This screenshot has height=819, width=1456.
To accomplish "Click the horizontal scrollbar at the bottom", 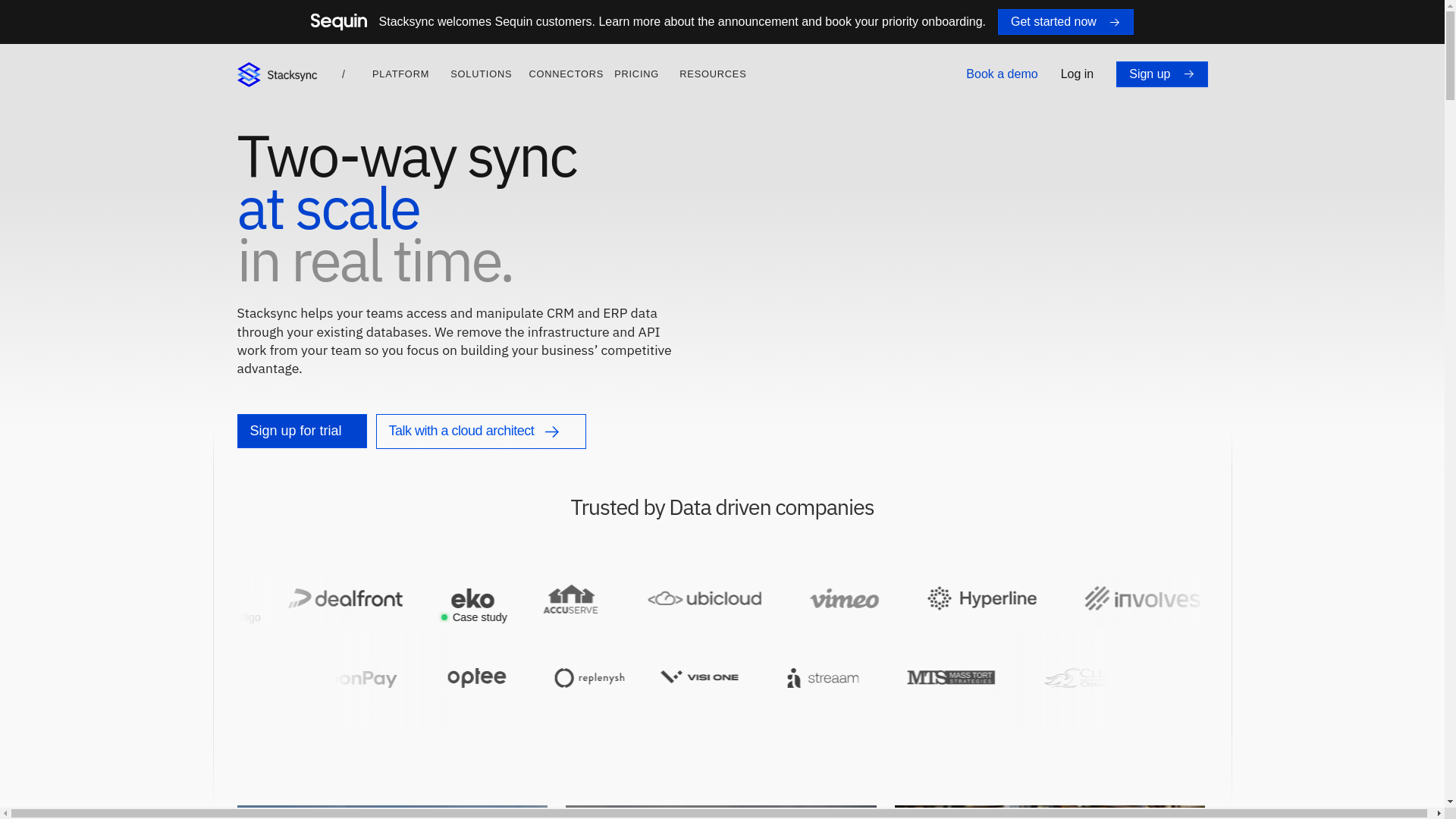I will coord(719,814).
